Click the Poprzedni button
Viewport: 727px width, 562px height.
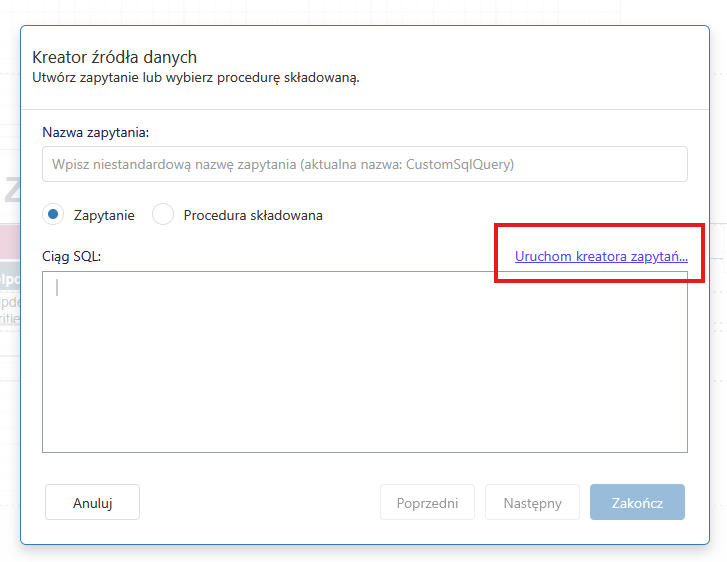pyautogui.click(x=427, y=503)
